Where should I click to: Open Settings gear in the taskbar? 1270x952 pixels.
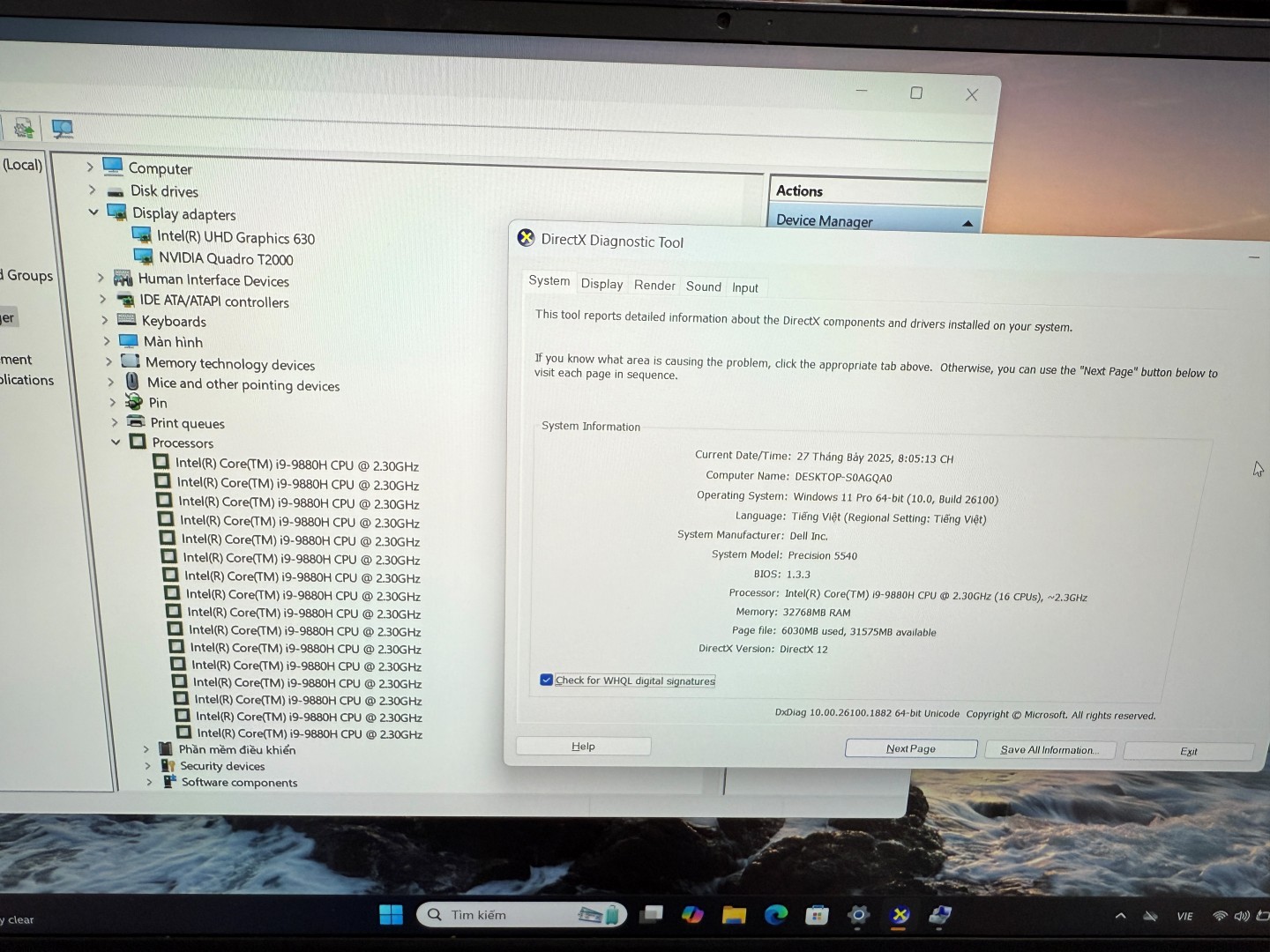pos(858,915)
